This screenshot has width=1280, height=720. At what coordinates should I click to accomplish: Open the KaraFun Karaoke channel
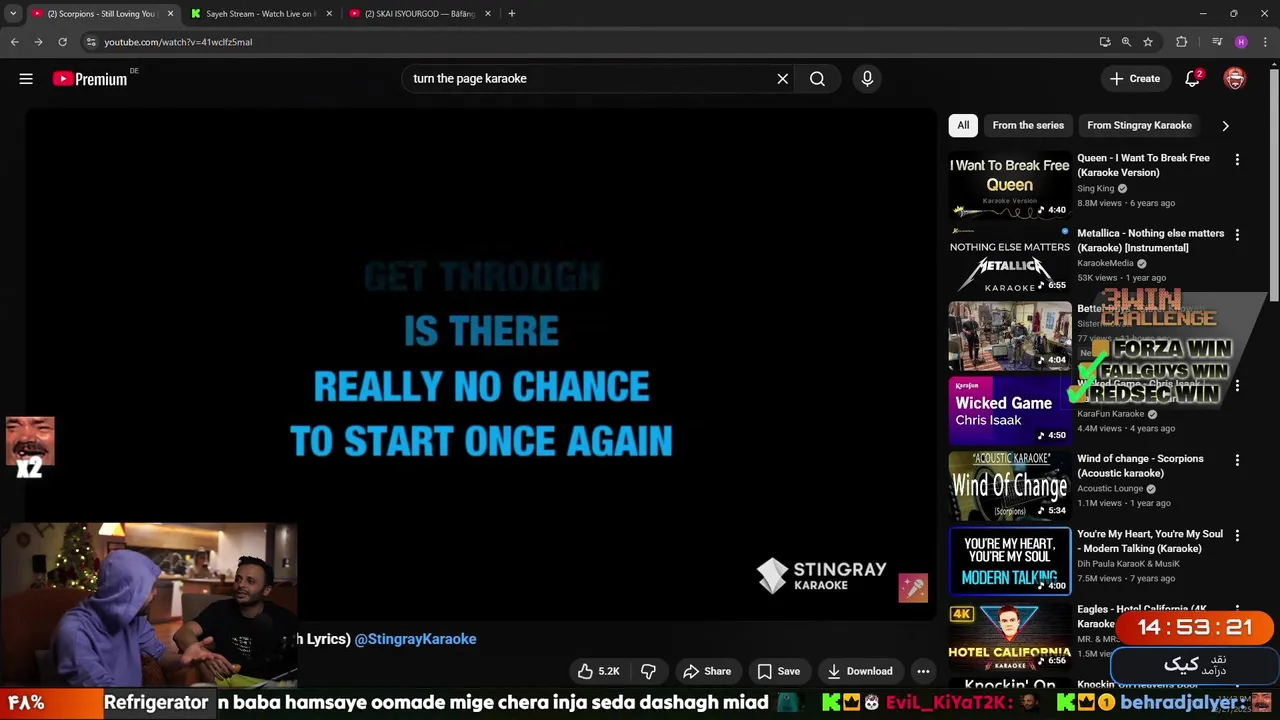1110,414
